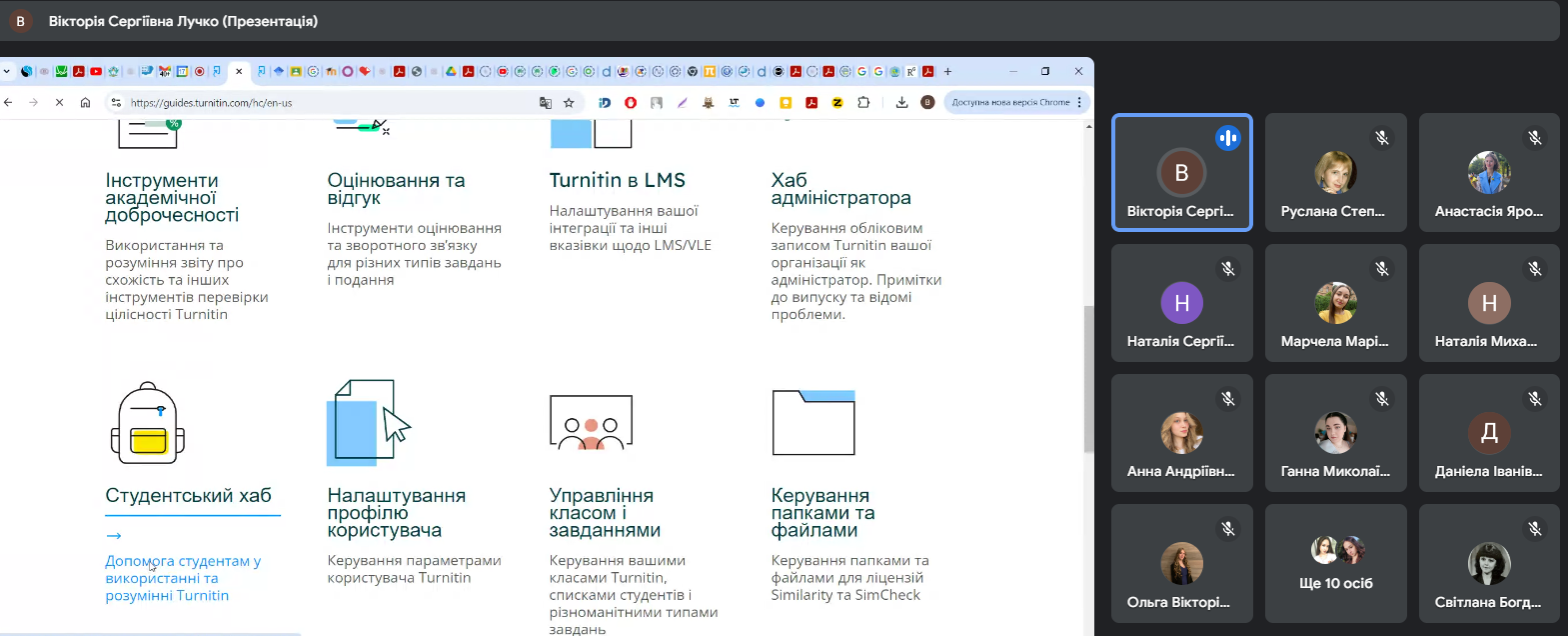Screen dimensions: 1568x636
Task: Open Керування папками та файлами heading
Action: pyautogui.click(x=822, y=512)
